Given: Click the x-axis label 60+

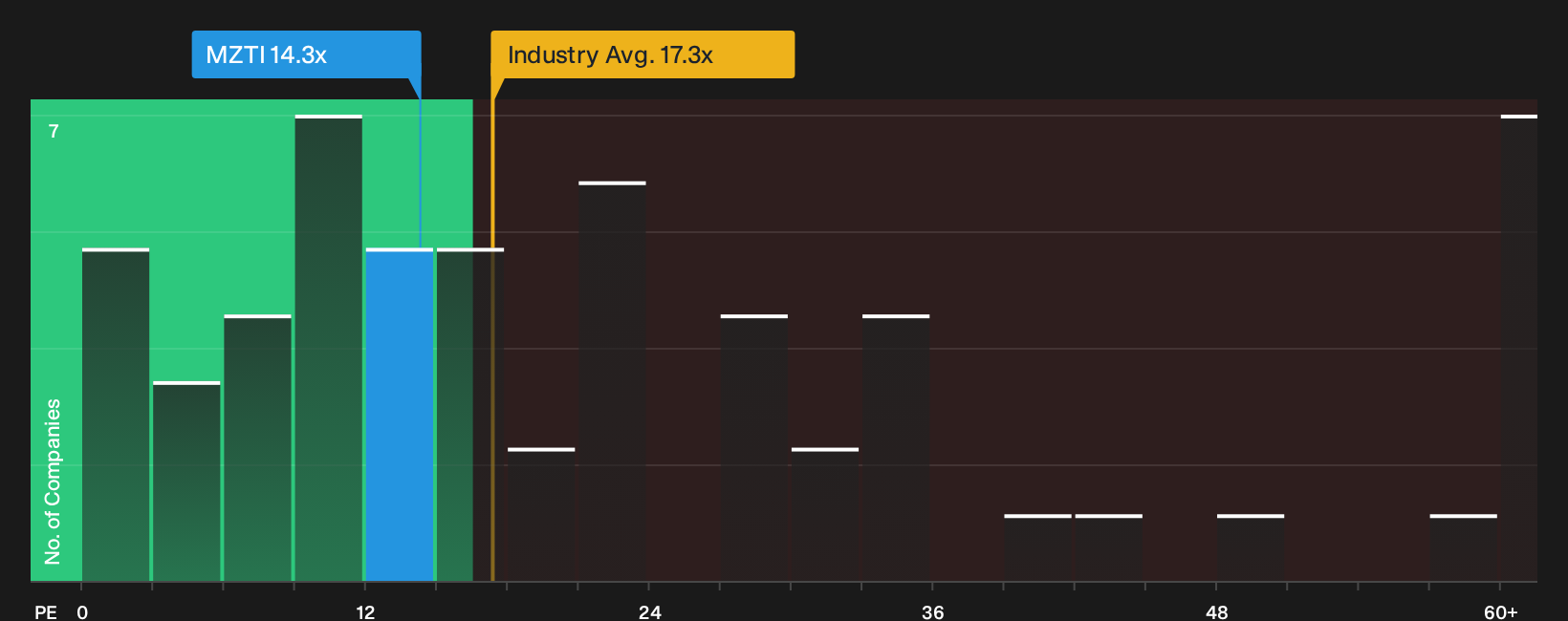Looking at the screenshot, I should click(1500, 611).
